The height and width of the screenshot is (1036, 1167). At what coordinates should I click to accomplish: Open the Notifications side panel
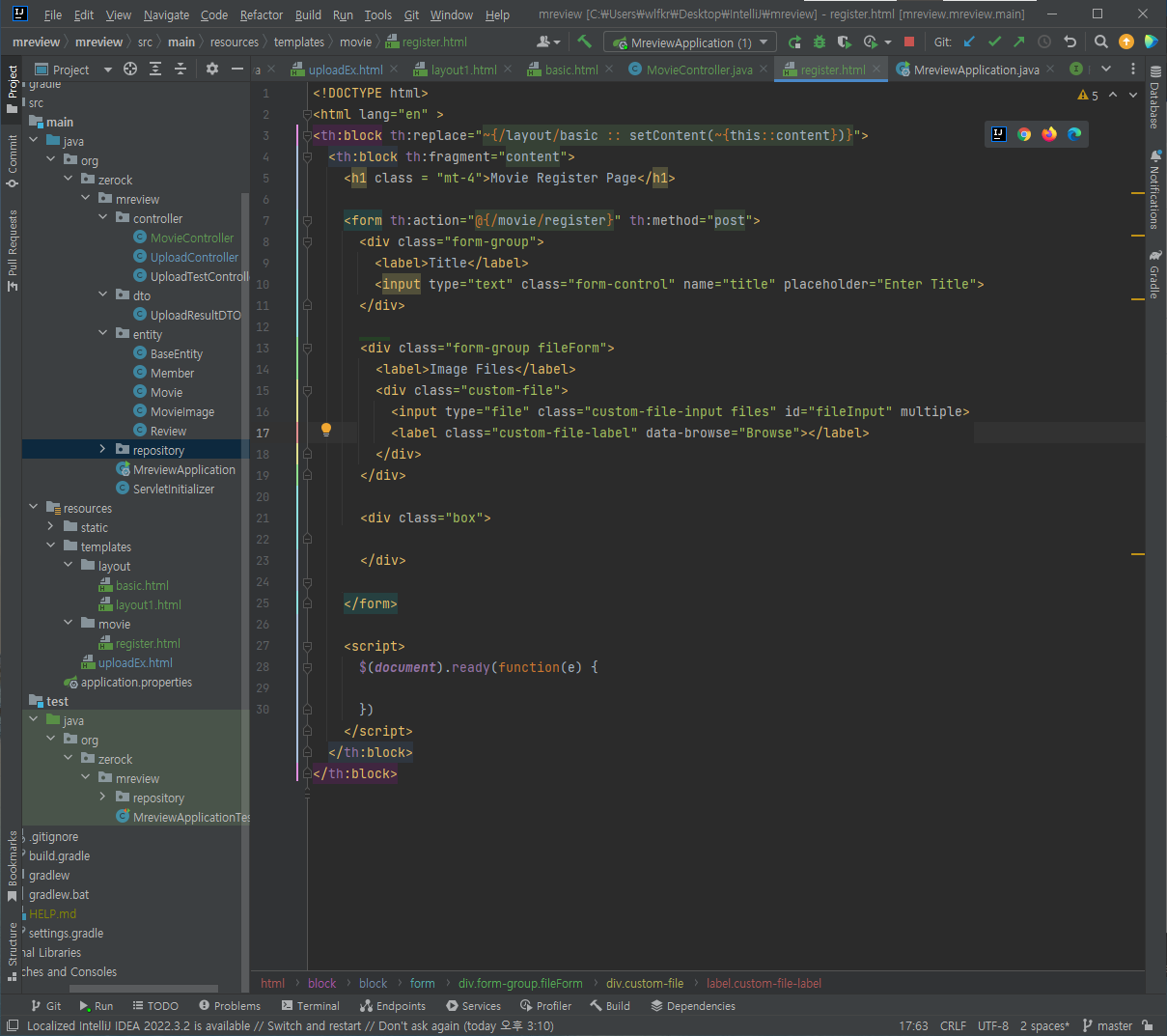pyautogui.click(x=1154, y=189)
